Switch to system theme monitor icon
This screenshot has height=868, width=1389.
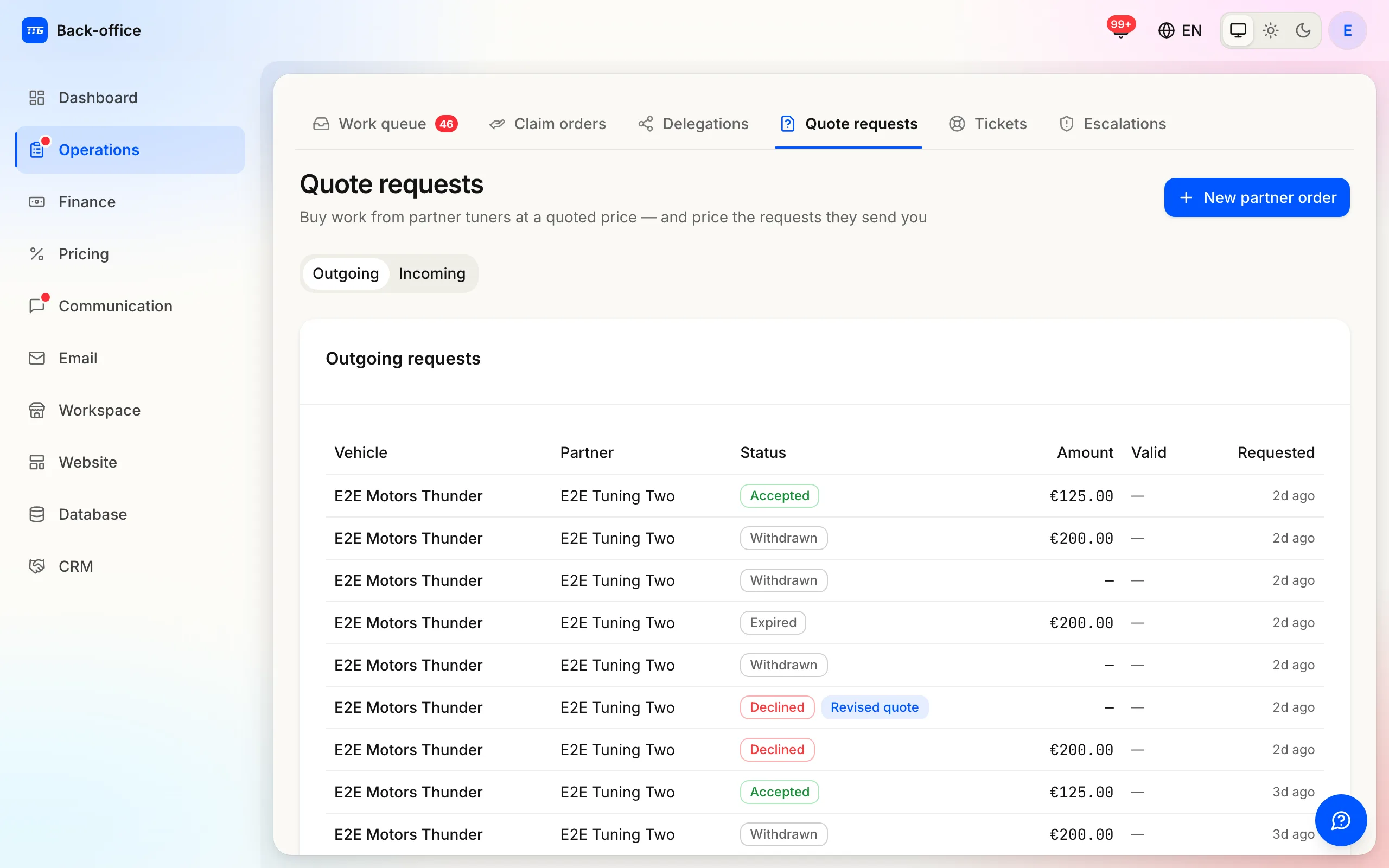(1238, 30)
